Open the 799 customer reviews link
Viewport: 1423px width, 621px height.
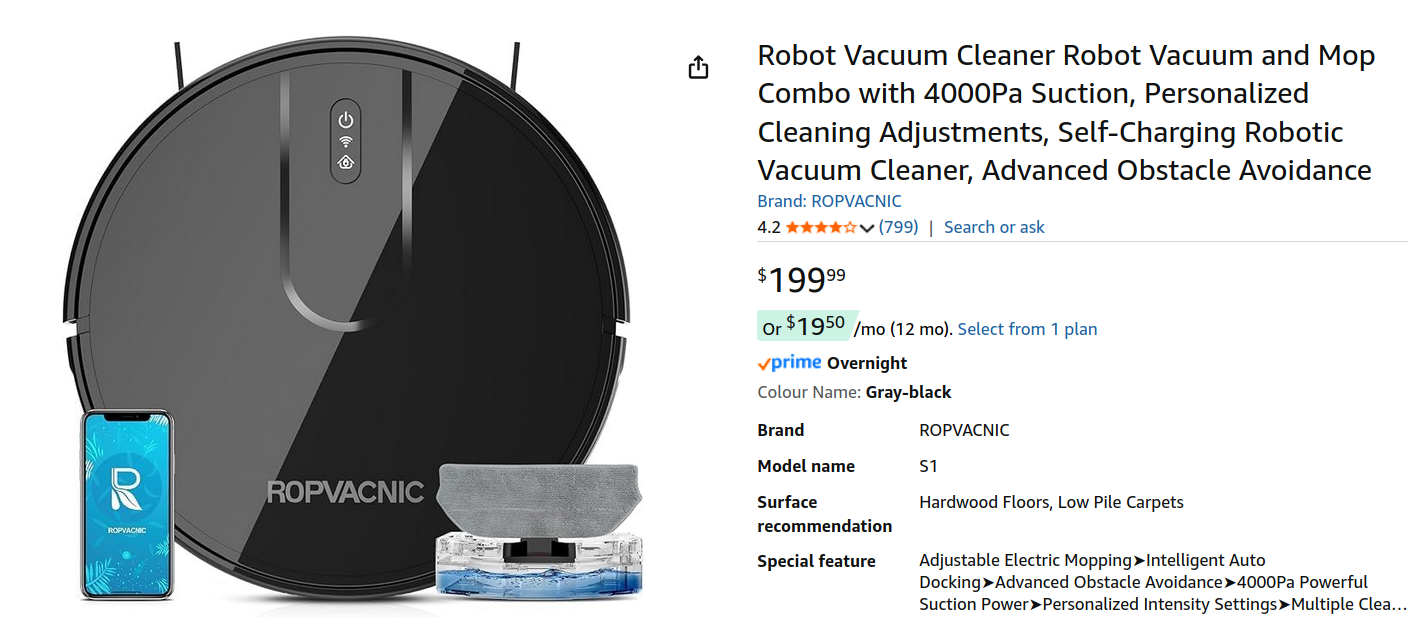tap(898, 227)
